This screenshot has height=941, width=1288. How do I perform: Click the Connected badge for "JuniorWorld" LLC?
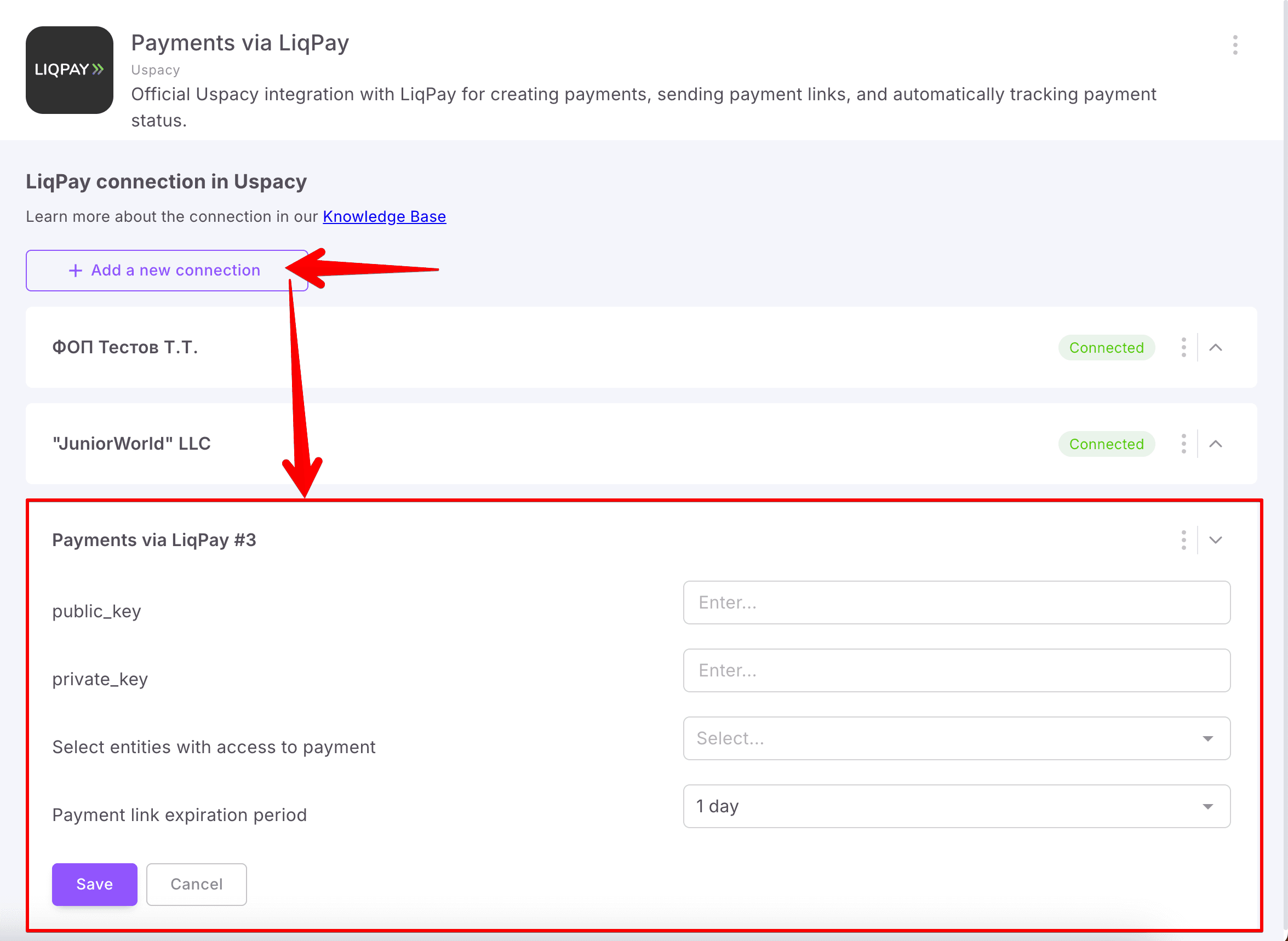(x=1106, y=444)
